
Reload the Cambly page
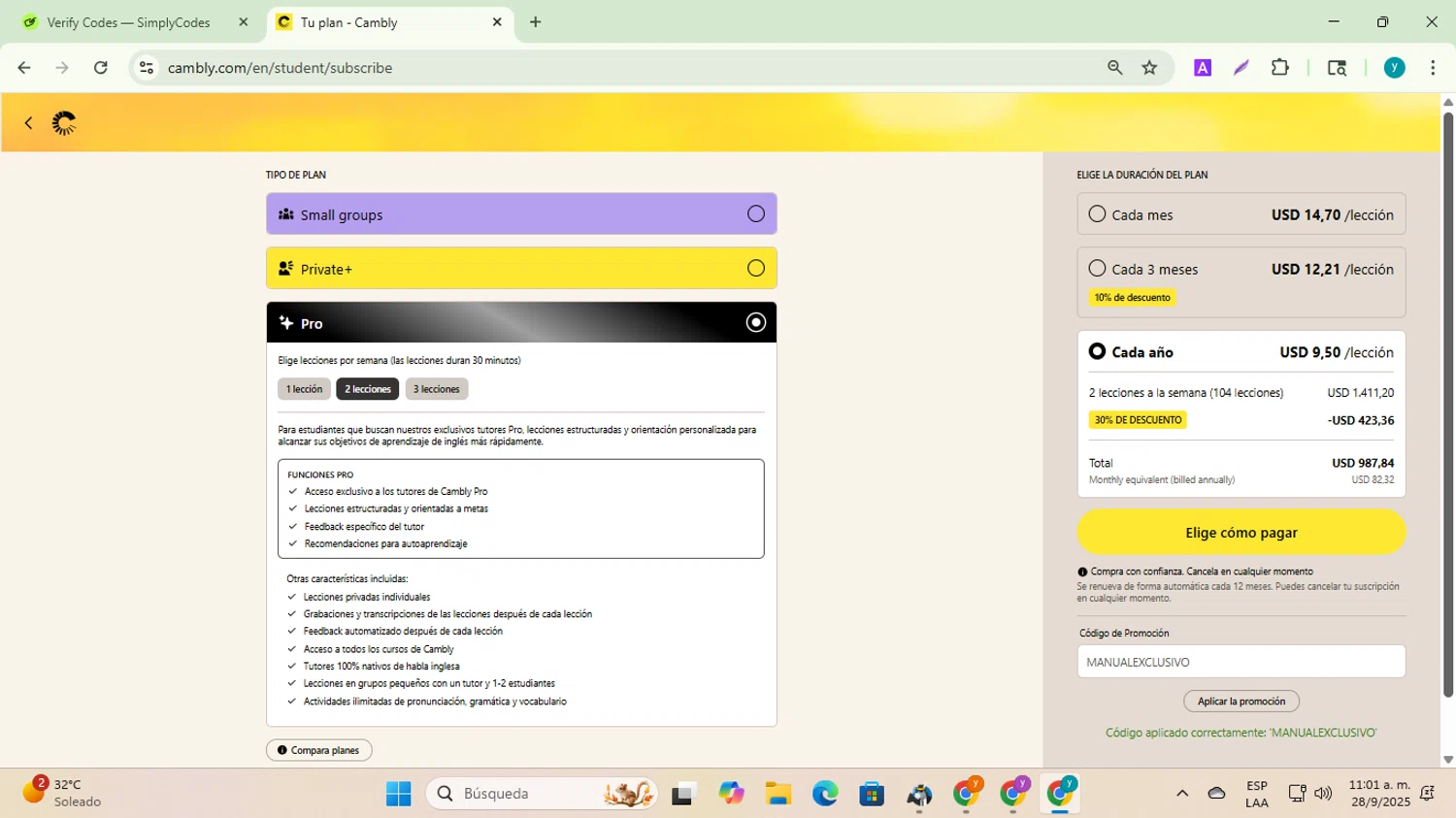[101, 68]
